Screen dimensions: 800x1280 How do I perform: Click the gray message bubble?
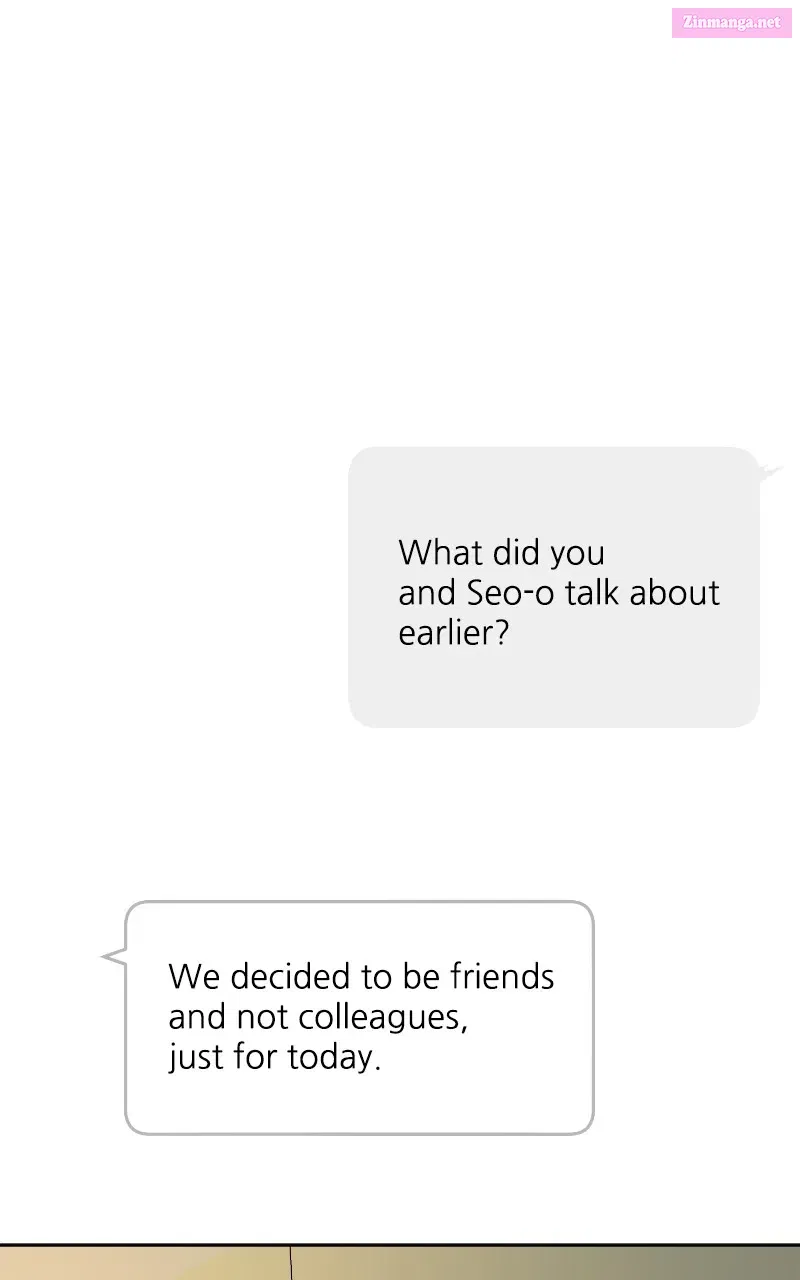[x=554, y=587]
